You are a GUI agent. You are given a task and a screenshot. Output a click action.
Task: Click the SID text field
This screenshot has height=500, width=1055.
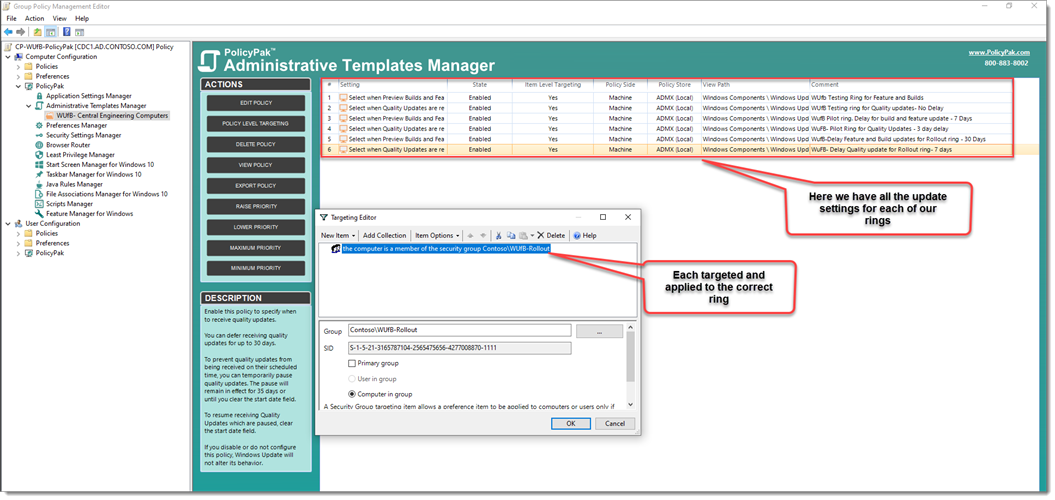click(x=460, y=348)
